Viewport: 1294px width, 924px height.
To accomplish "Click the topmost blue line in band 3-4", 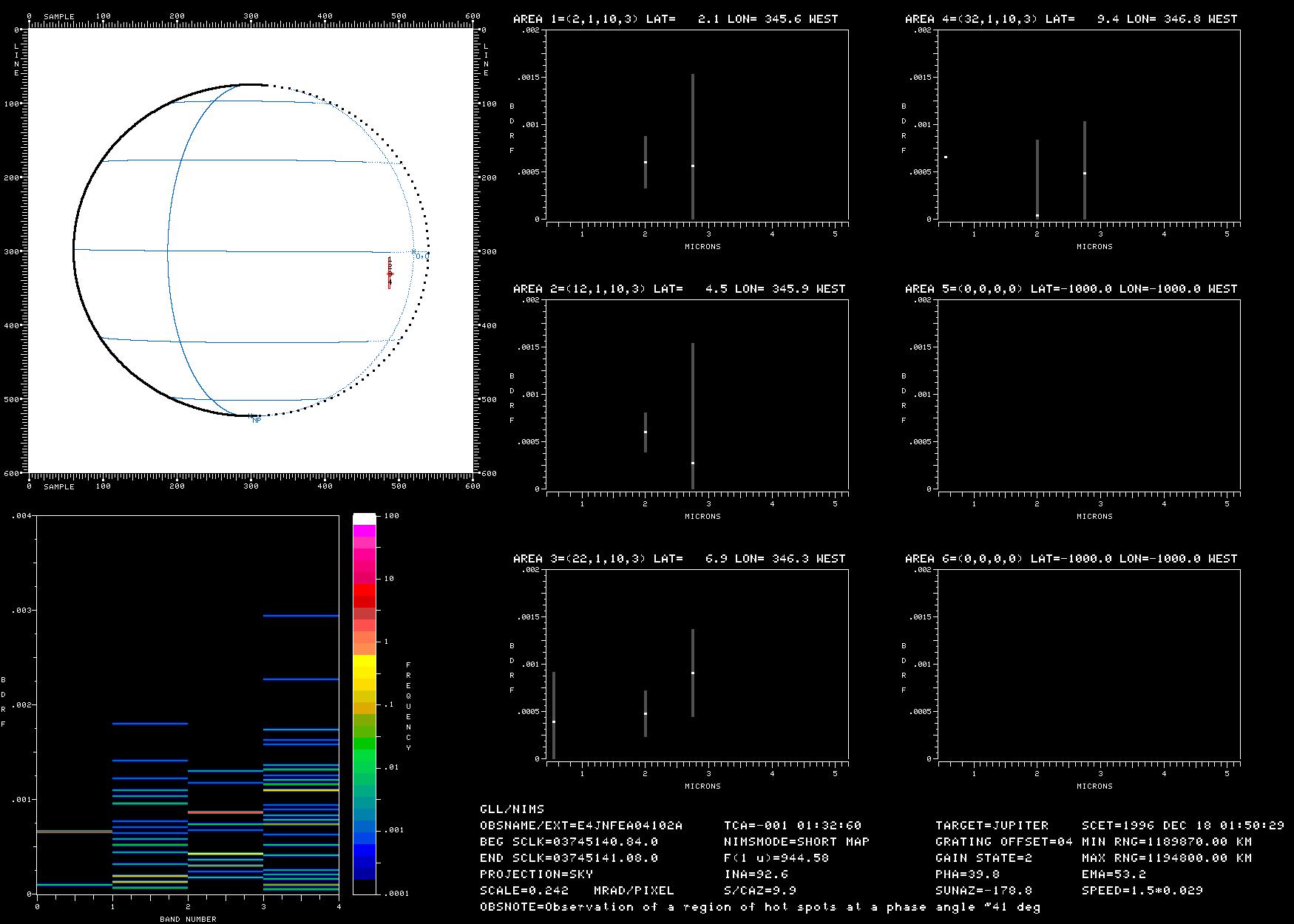I will (x=301, y=615).
